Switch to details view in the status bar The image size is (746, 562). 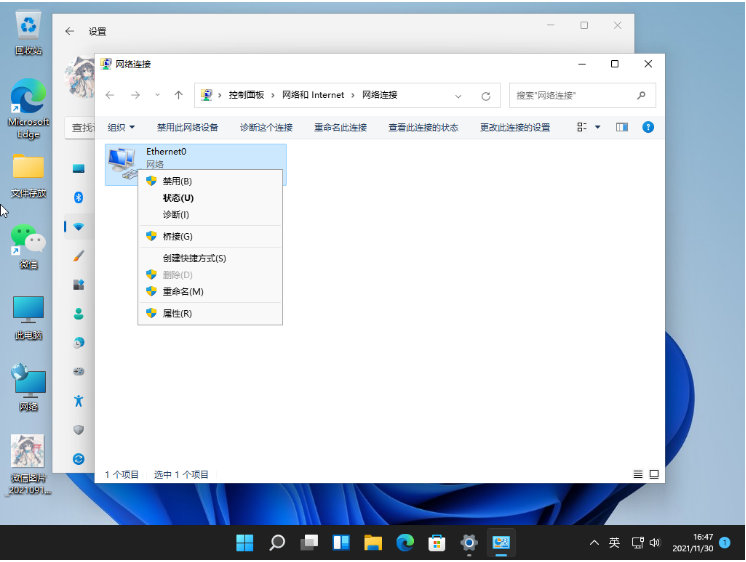point(638,474)
